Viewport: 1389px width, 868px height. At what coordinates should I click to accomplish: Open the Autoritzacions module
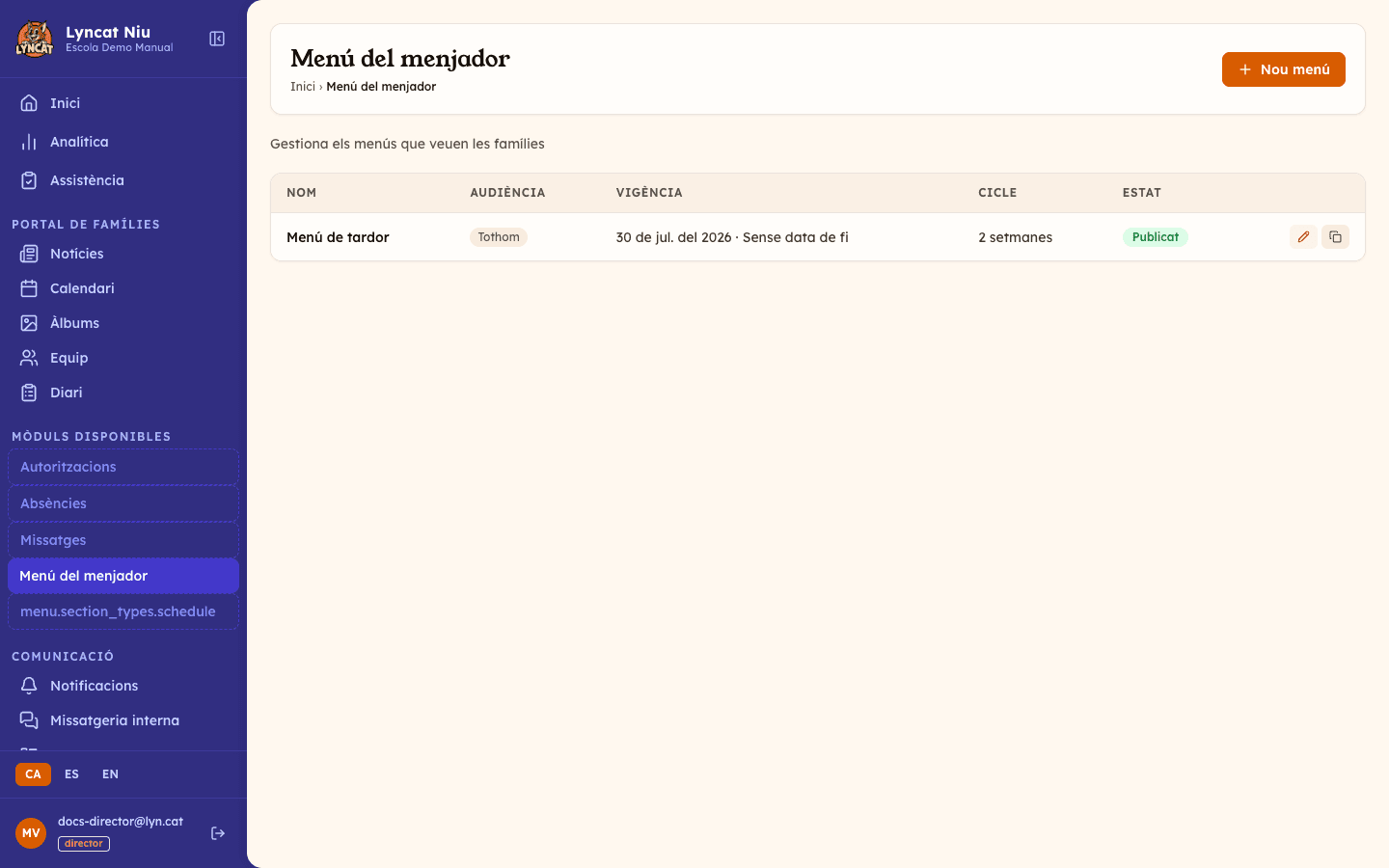tap(123, 467)
